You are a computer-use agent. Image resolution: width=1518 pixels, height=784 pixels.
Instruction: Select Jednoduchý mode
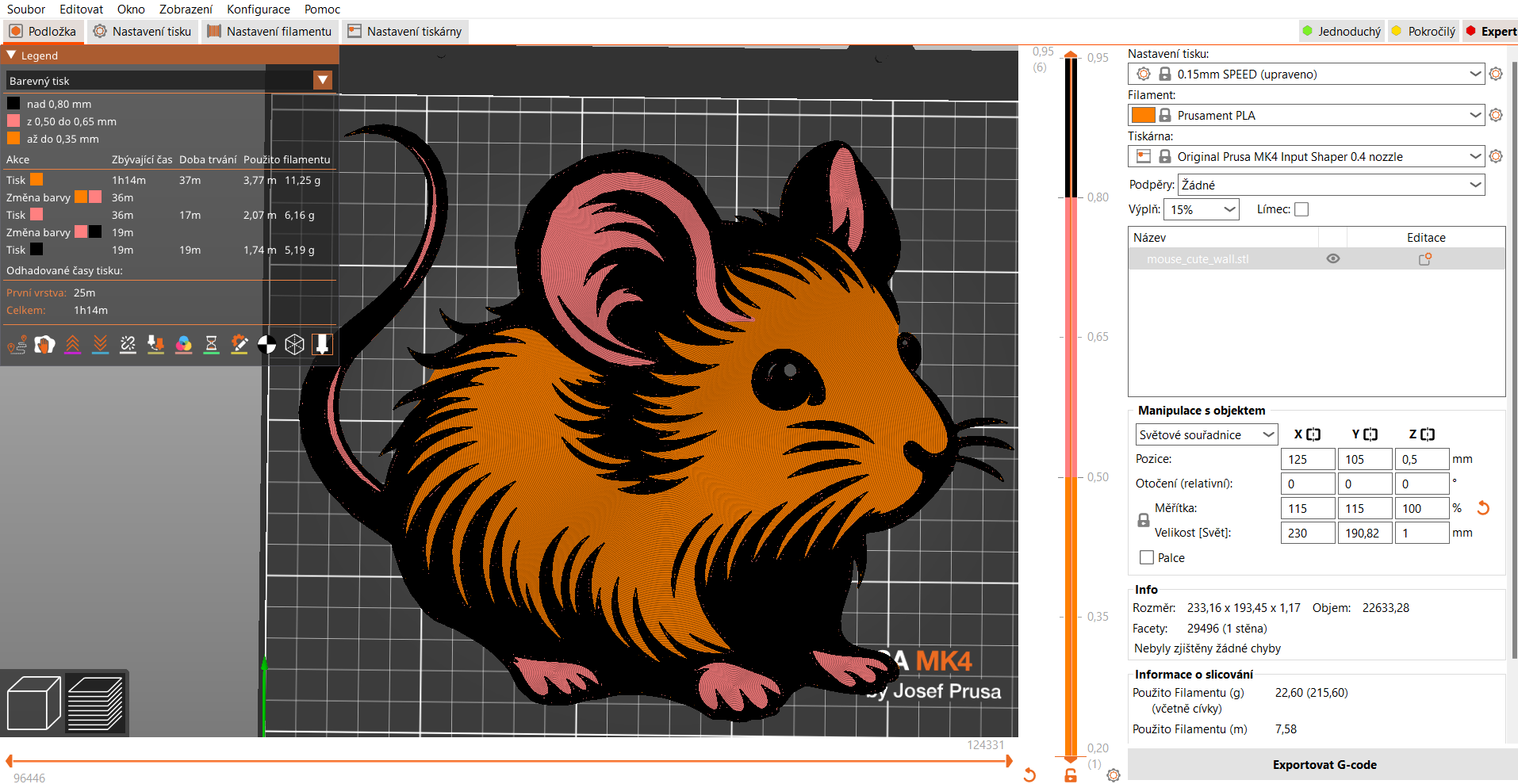coord(1342,32)
